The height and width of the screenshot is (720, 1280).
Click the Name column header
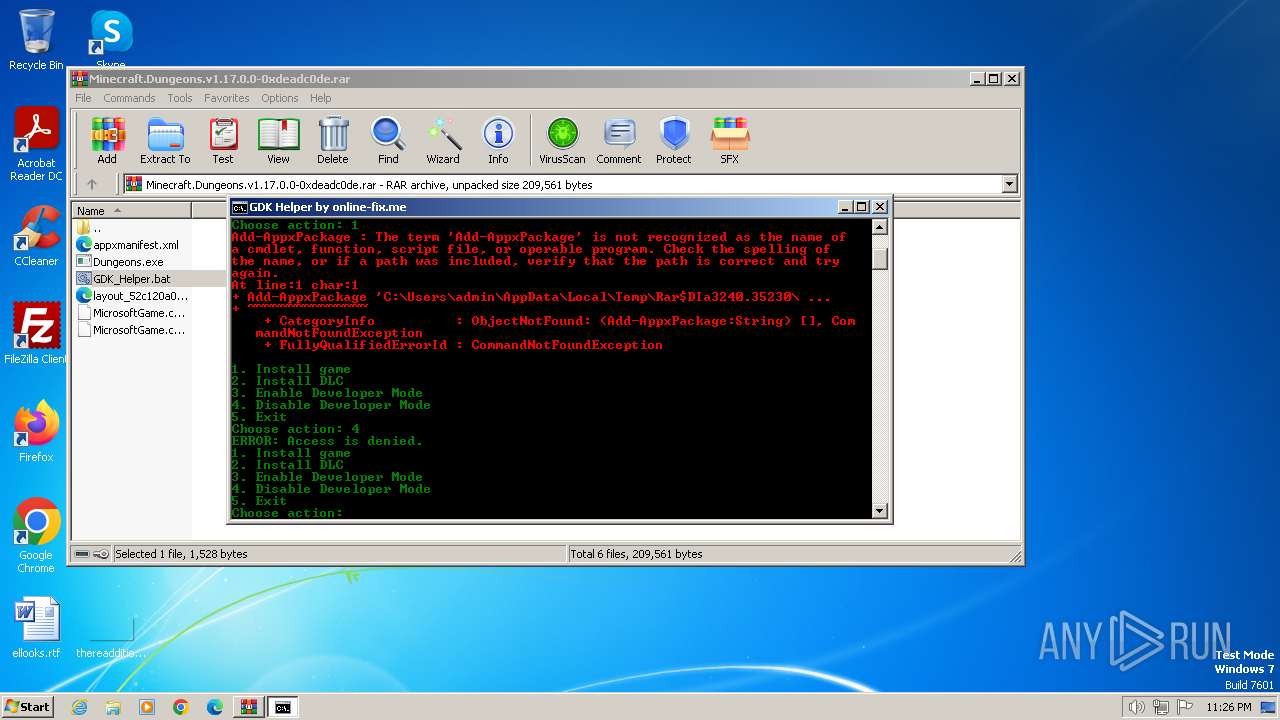pos(131,210)
